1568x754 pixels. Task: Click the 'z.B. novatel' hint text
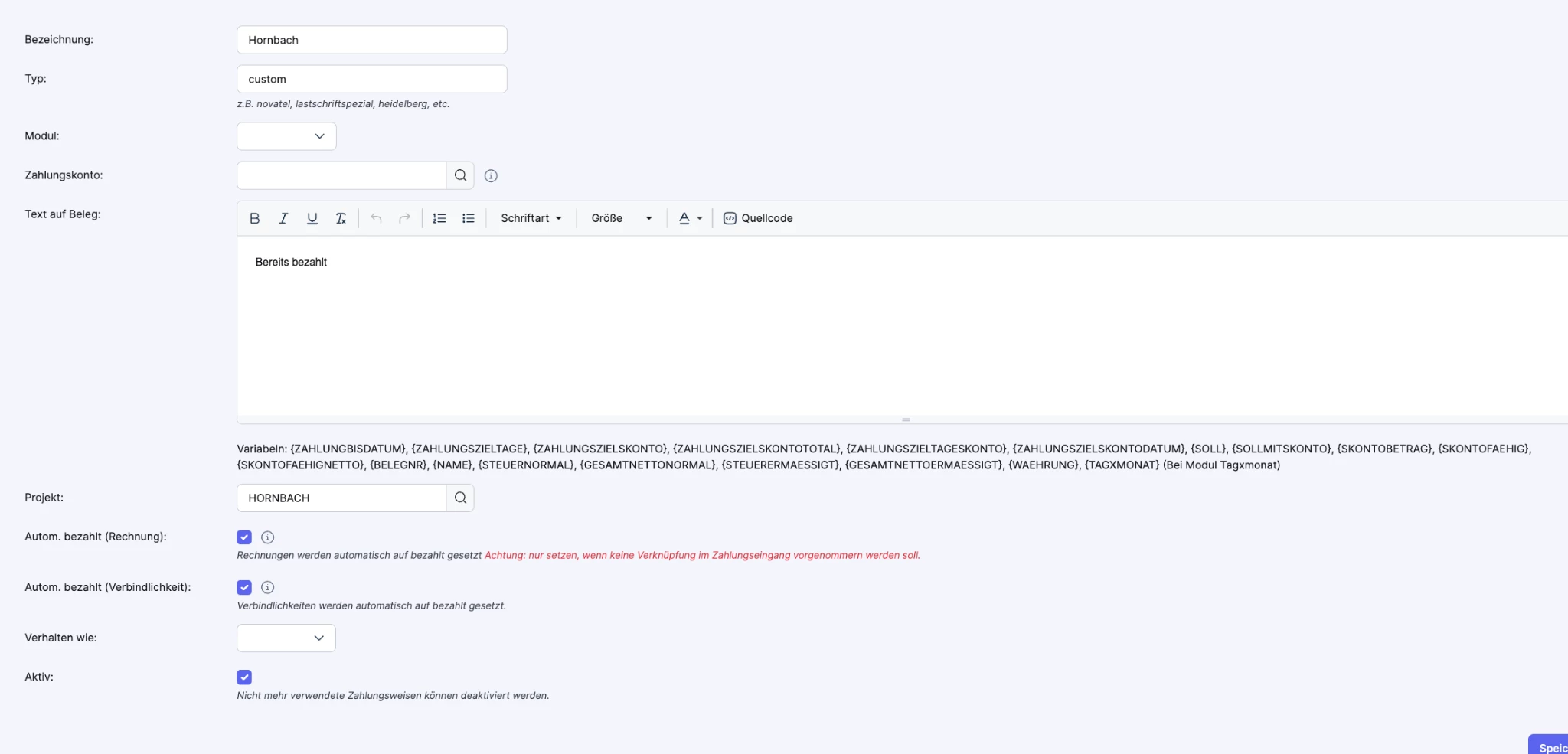[343, 104]
